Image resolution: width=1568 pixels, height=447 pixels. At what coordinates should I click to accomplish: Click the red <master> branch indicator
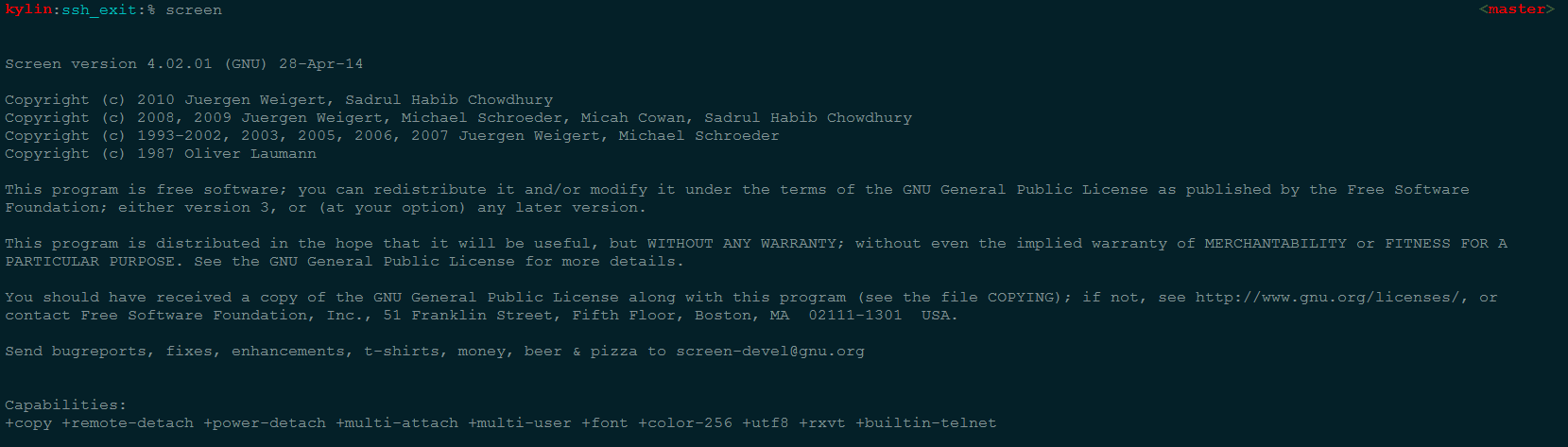(x=1517, y=9)
